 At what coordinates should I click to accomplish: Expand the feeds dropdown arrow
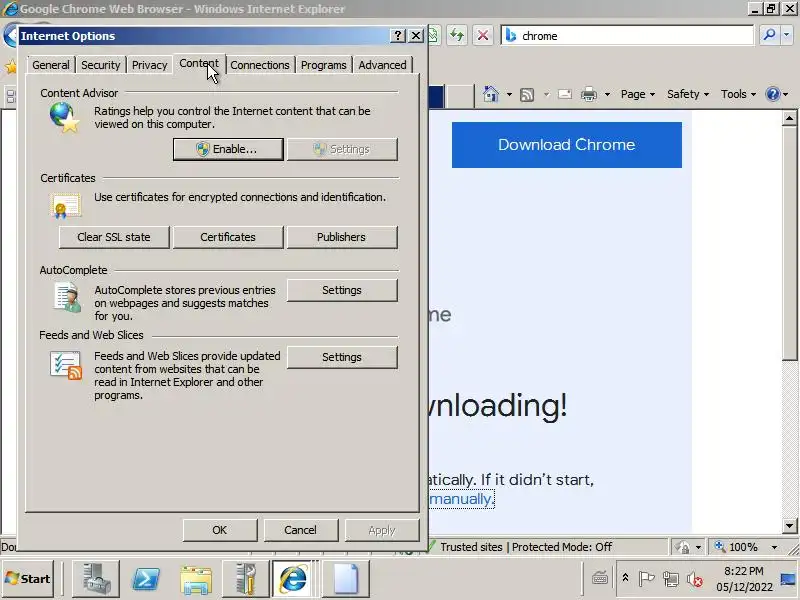(546, 94)
